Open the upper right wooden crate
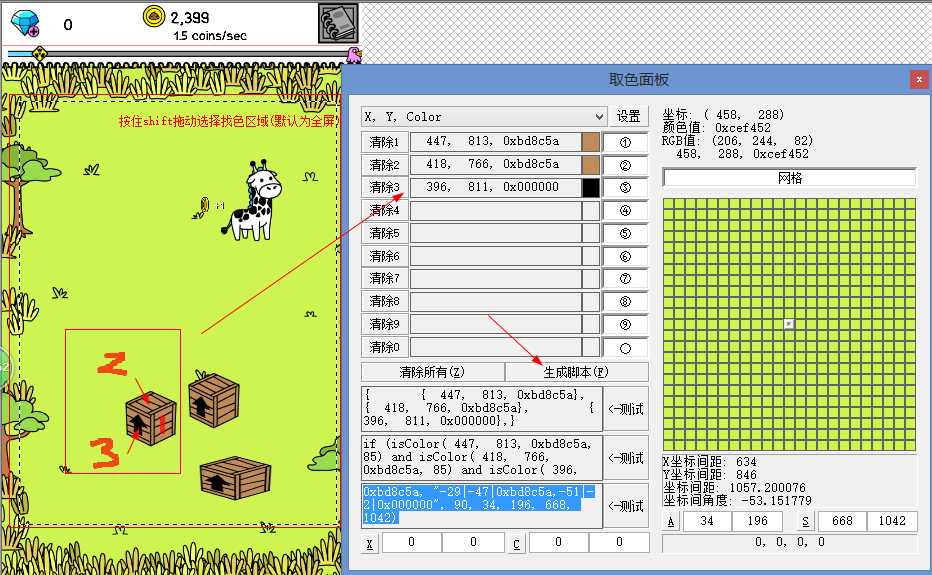 pyautogui.click(x=214, y=400)
